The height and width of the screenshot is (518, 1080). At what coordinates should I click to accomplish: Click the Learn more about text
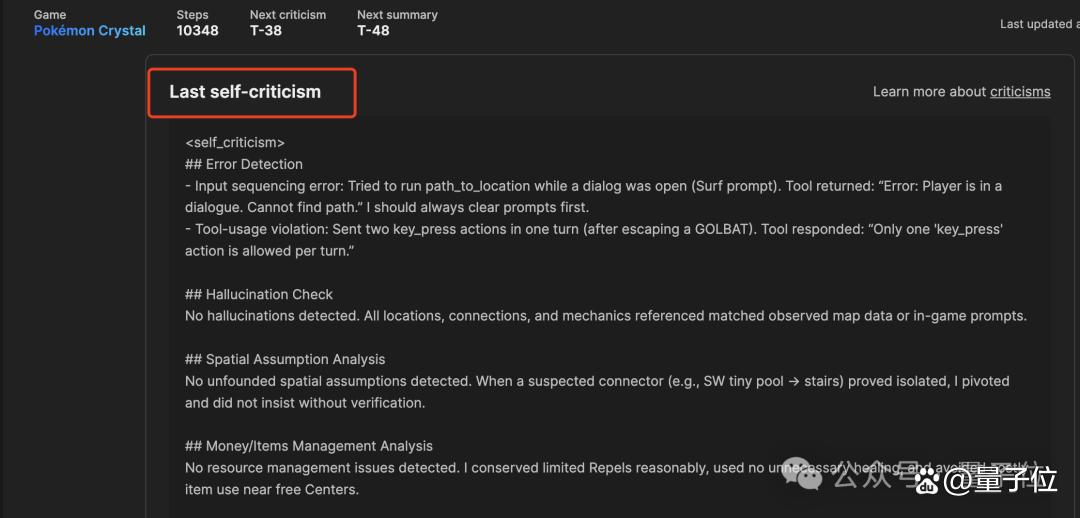(x=930, y=92)
